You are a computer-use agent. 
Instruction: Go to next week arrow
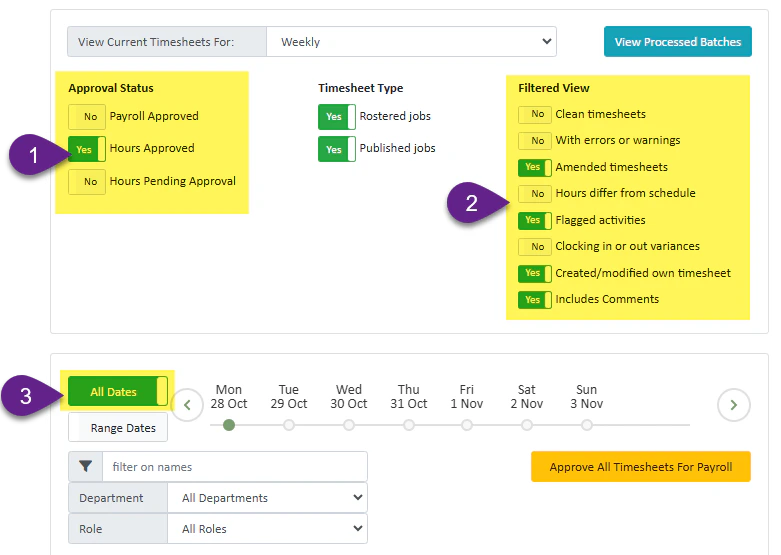(734, 405)
